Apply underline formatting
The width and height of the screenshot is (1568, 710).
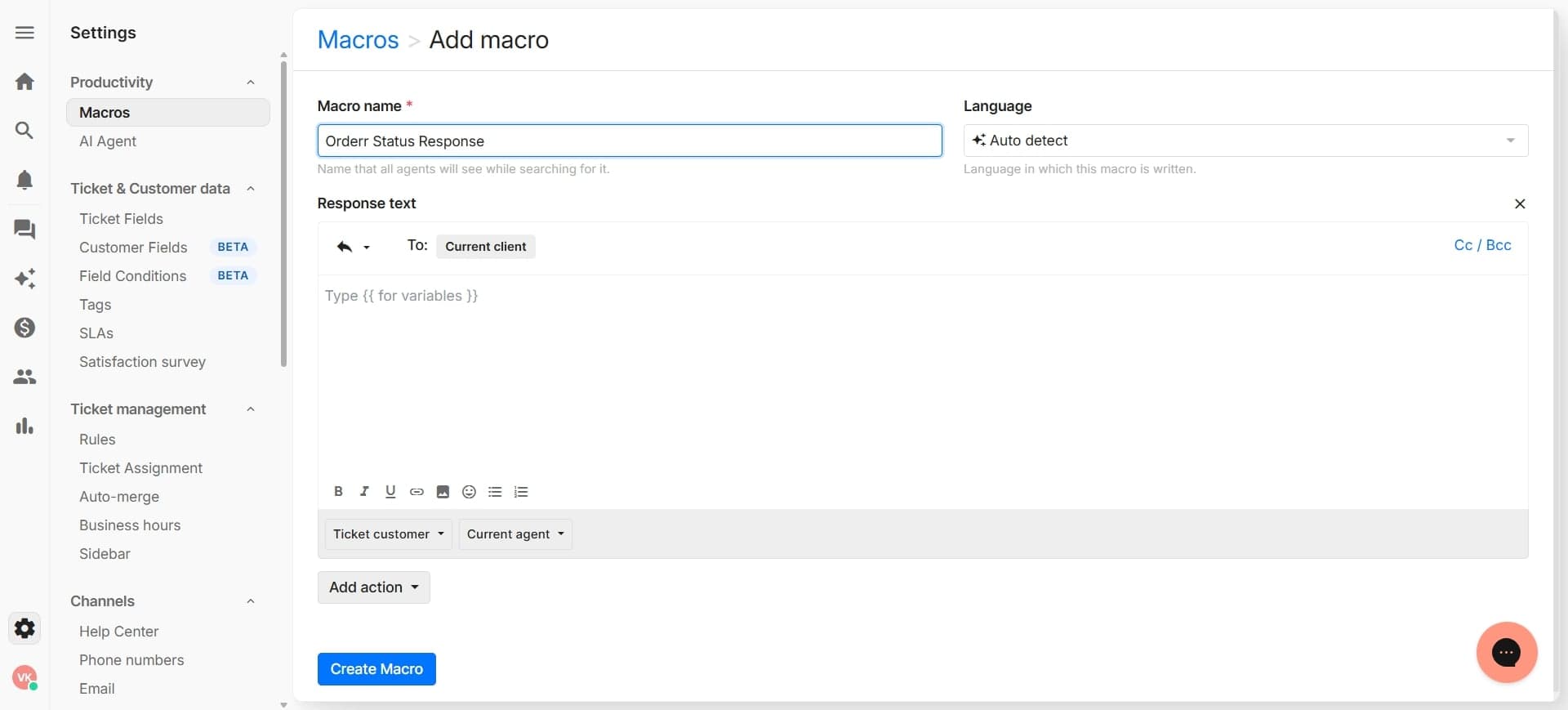point(390,492)
